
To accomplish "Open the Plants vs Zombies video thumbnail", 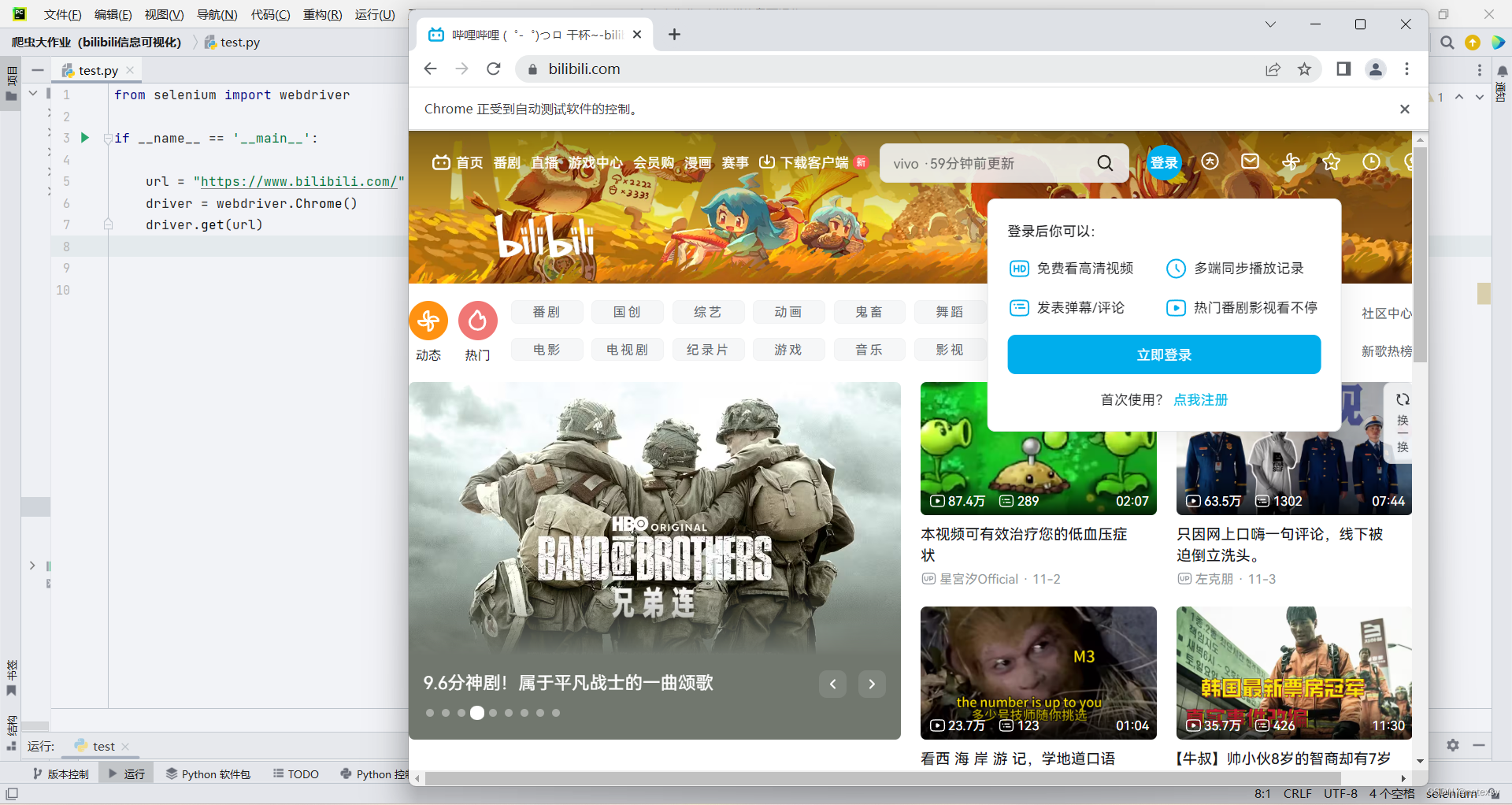I will click(1039, 449).
